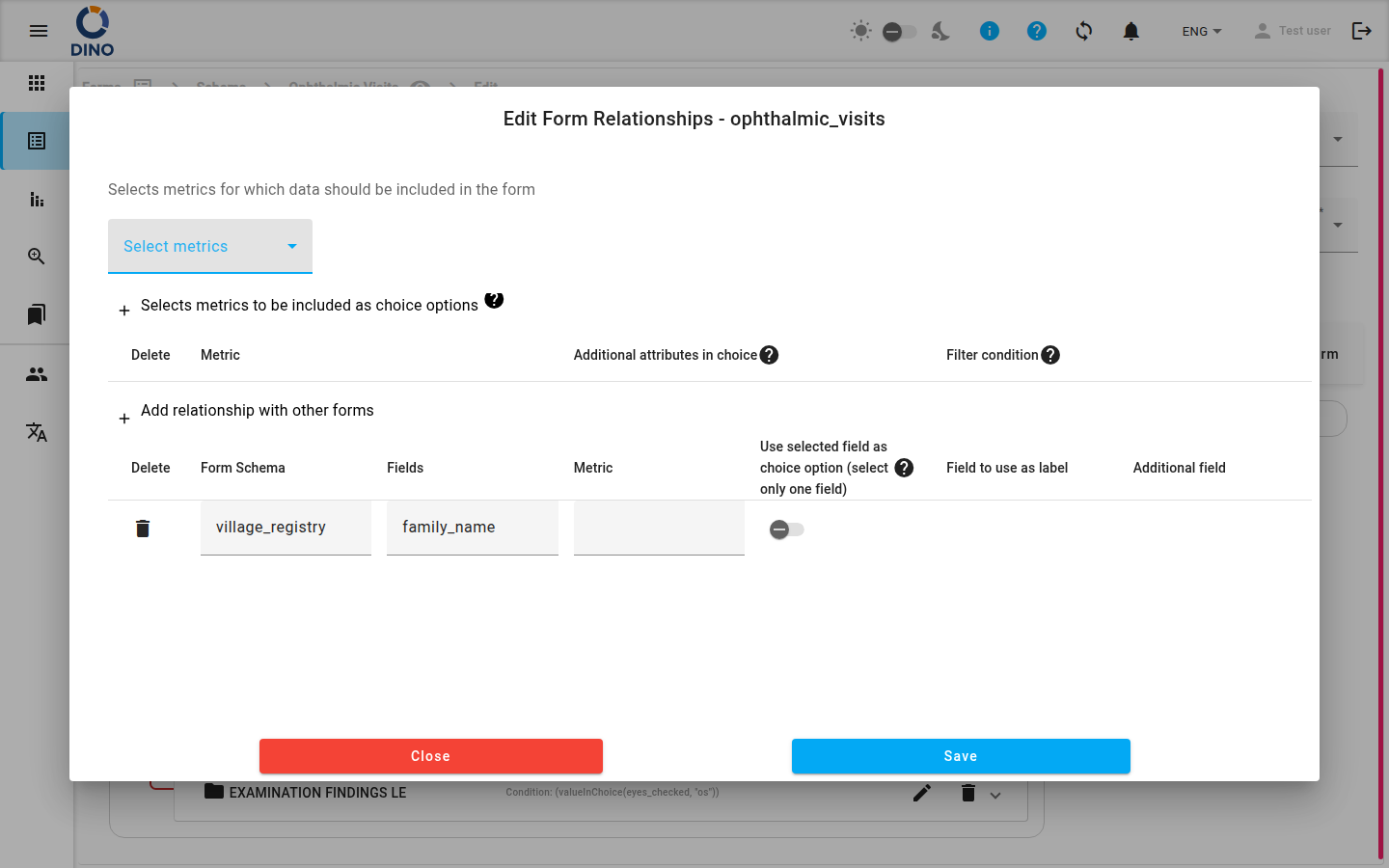
Task: Click the Additional field header
Action: tap(1180, 468)
